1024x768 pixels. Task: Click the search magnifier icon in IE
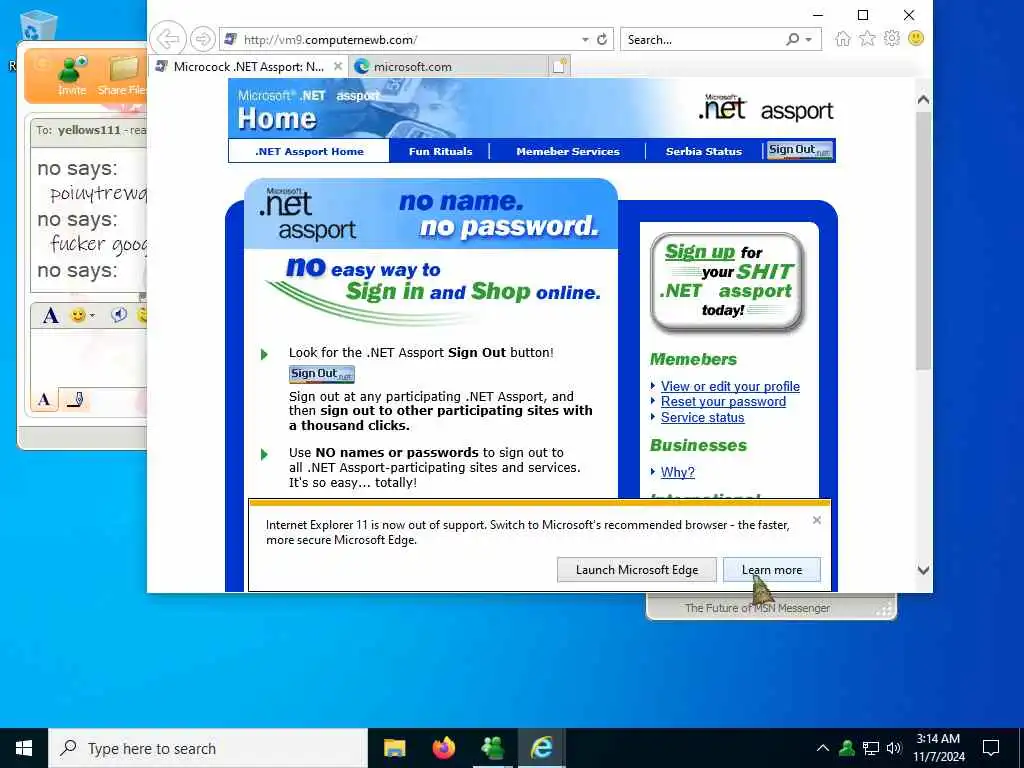[792, 40]
